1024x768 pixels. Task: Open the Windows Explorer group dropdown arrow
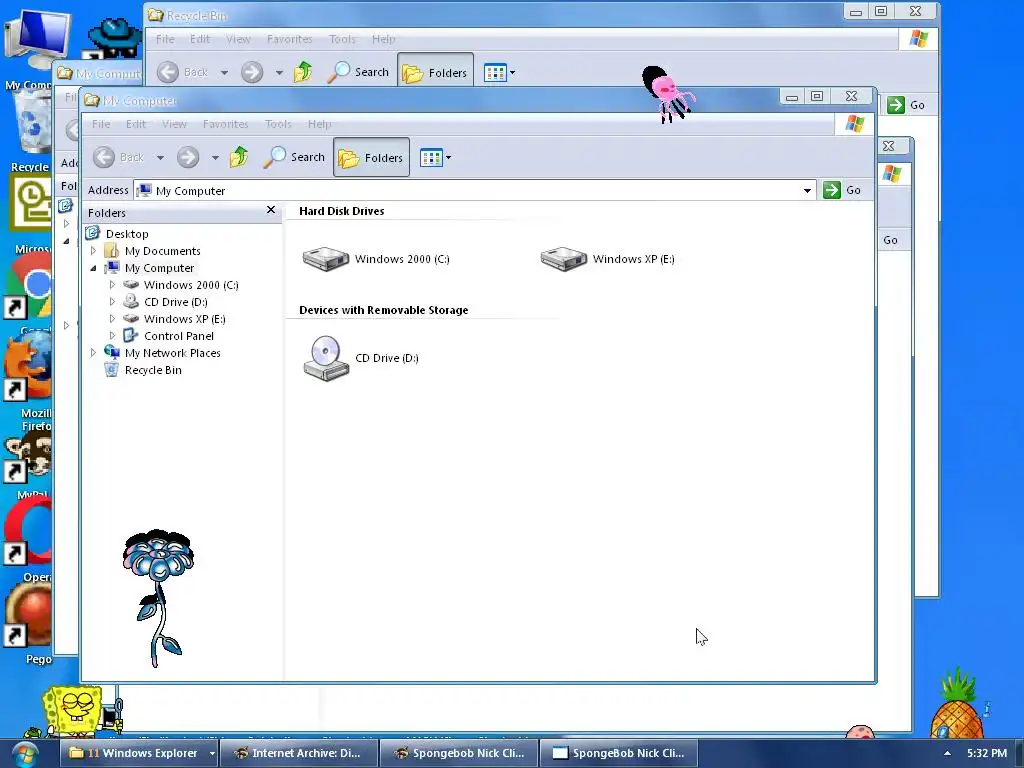212,753
